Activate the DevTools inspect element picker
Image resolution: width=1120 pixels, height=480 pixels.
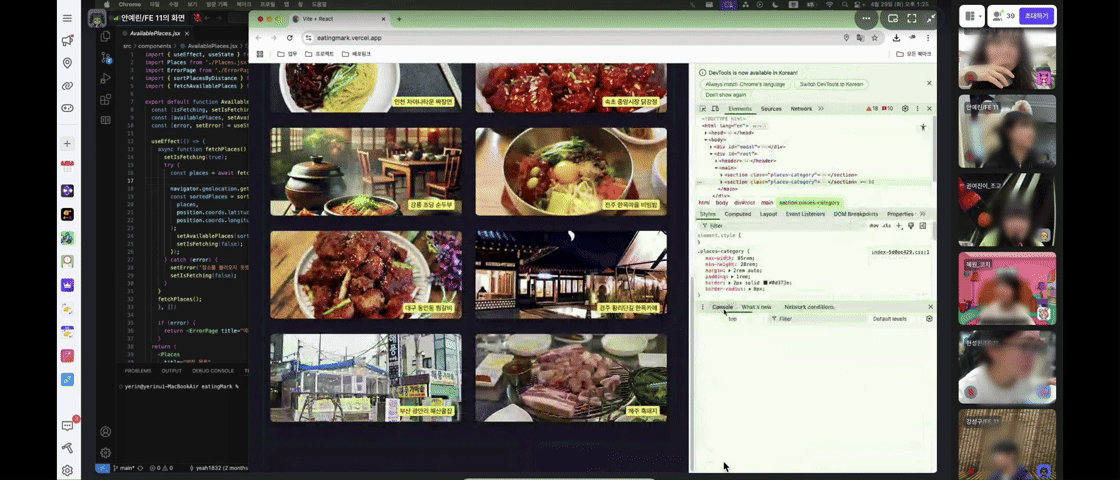703,109
